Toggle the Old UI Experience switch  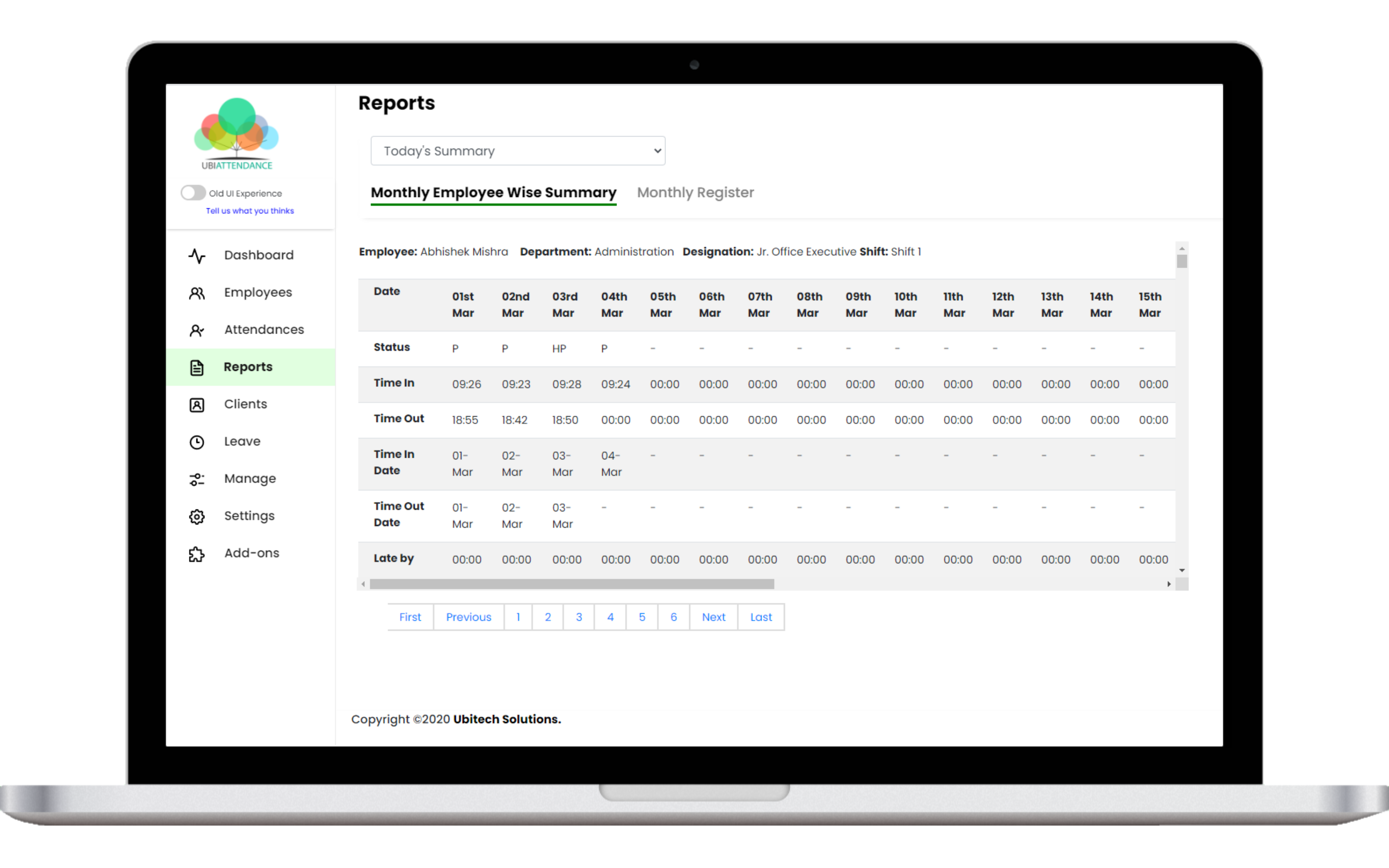(193, 193)
